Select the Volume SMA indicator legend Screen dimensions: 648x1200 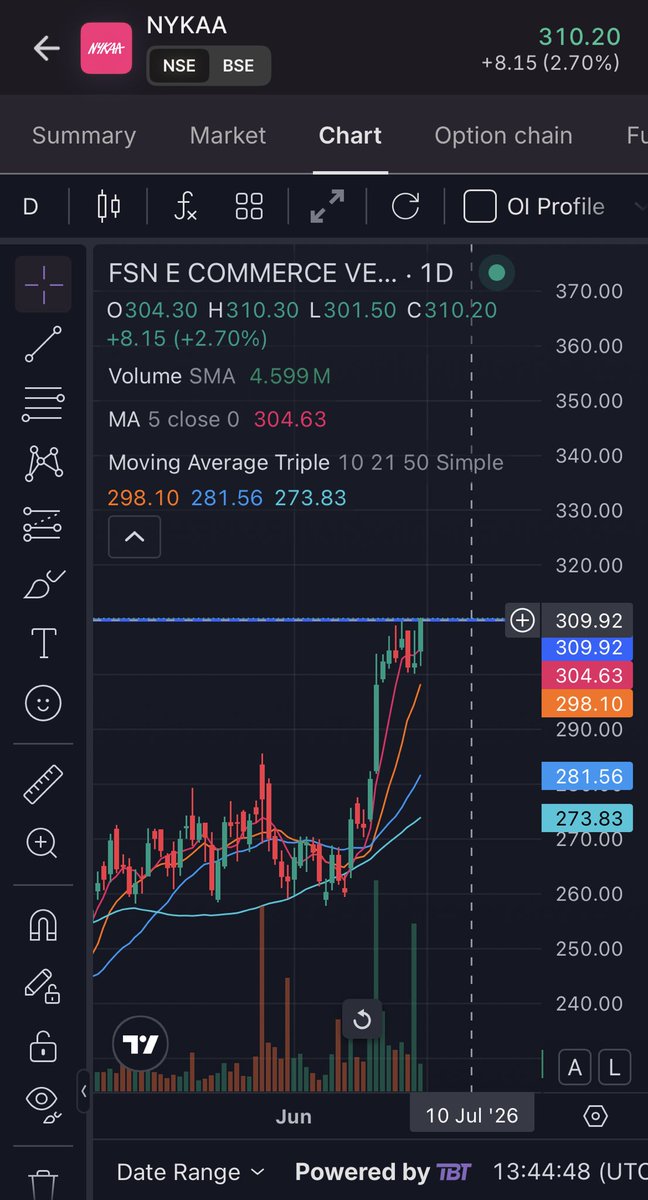click(219, 376)
